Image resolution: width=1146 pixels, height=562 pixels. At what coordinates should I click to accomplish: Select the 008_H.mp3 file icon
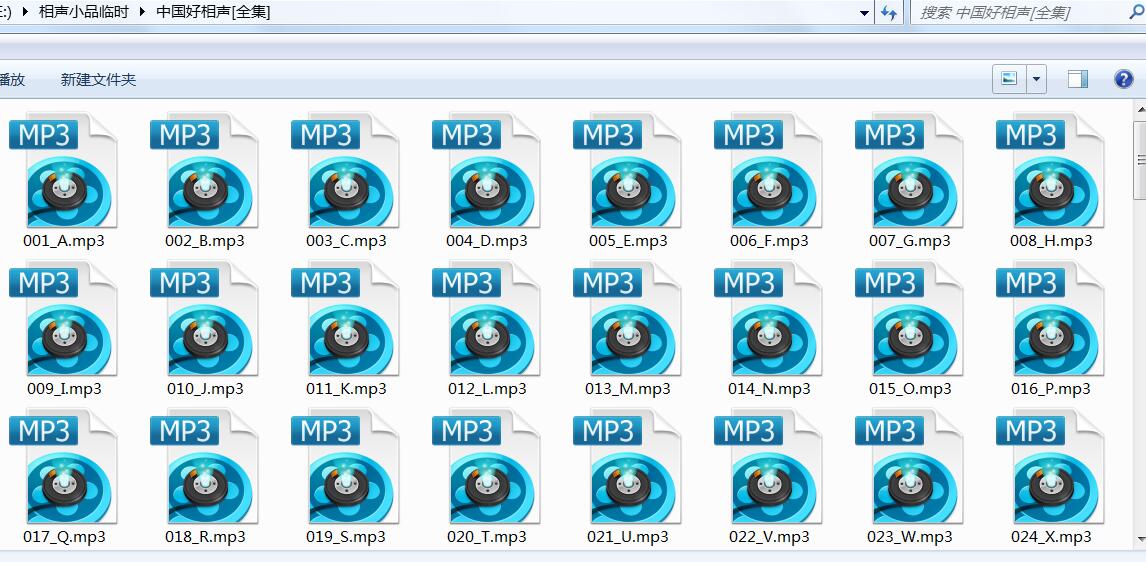click(x=1051, y=171)
